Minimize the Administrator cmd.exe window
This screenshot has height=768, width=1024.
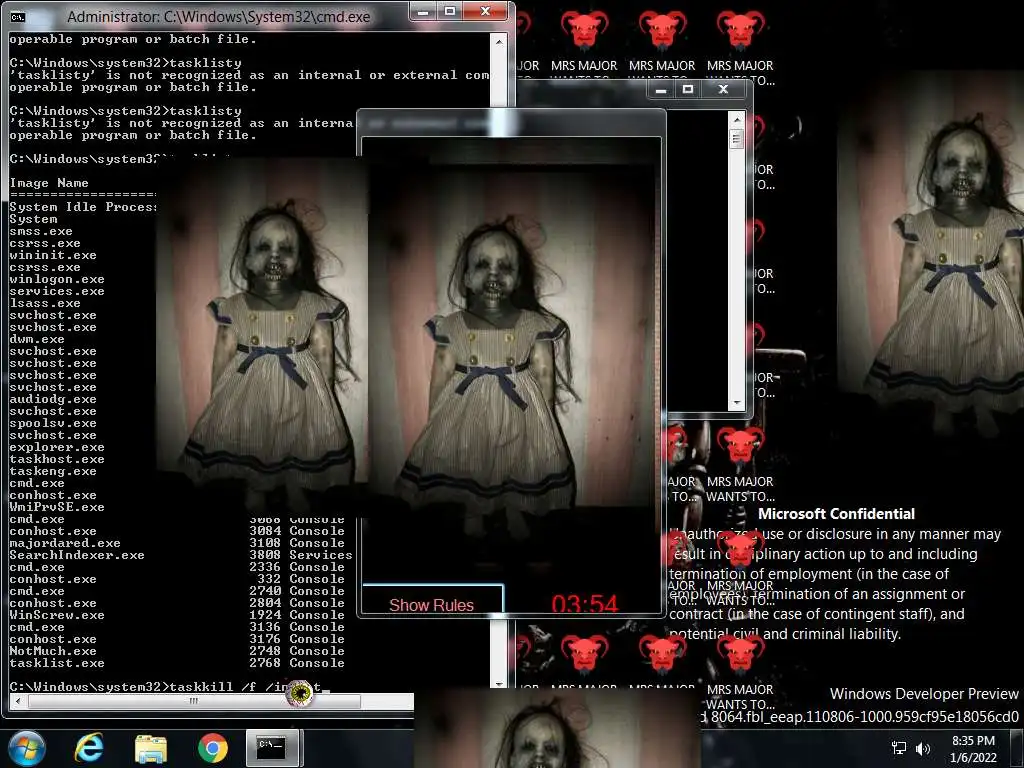[x=423, y=11]
